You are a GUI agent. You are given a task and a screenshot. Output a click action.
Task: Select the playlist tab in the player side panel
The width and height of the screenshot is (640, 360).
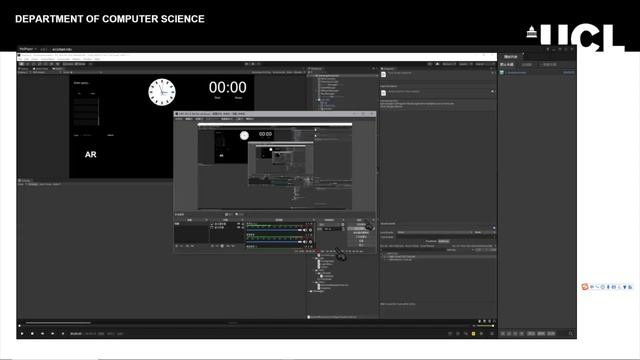[x=510, y=57]
